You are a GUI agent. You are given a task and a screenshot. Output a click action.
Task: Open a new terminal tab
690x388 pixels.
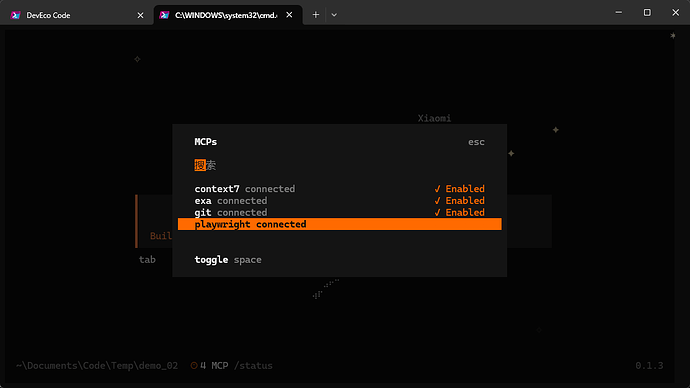coord(316,15)
